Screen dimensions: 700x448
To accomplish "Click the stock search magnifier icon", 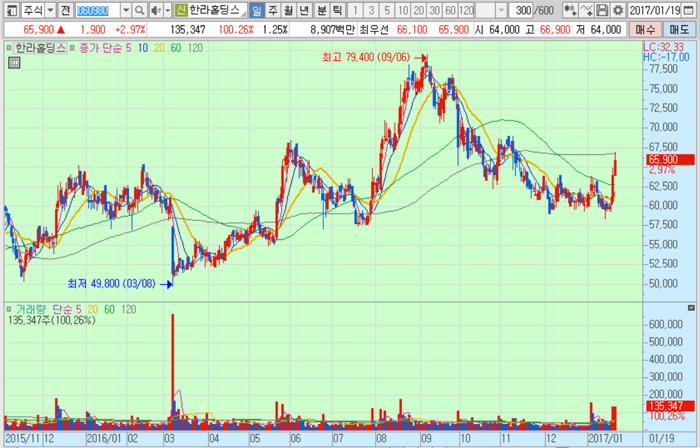I will [x=140, y=10].
